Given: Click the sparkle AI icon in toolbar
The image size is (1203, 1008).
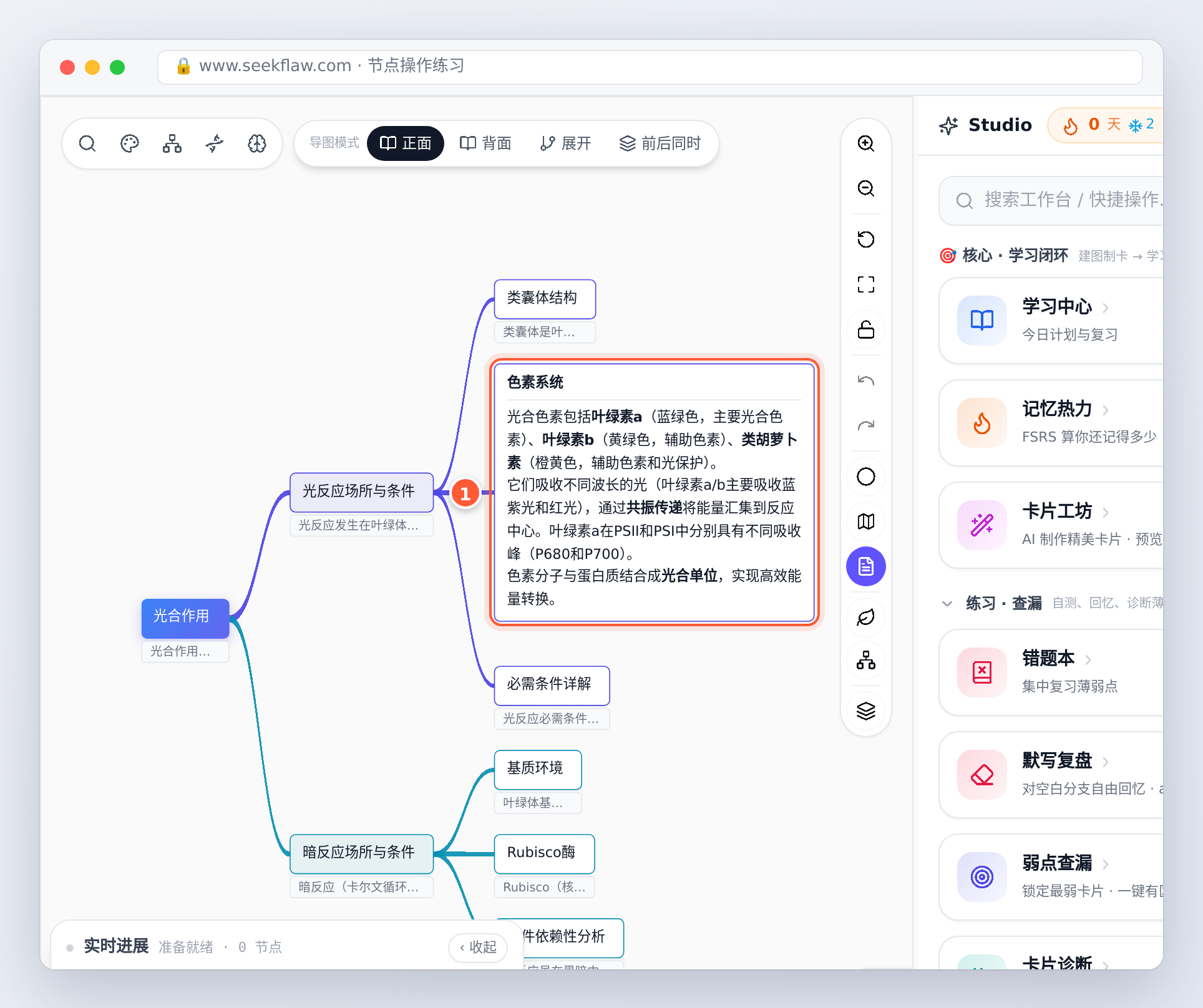Looking at the screenshot, I should 215,143.
